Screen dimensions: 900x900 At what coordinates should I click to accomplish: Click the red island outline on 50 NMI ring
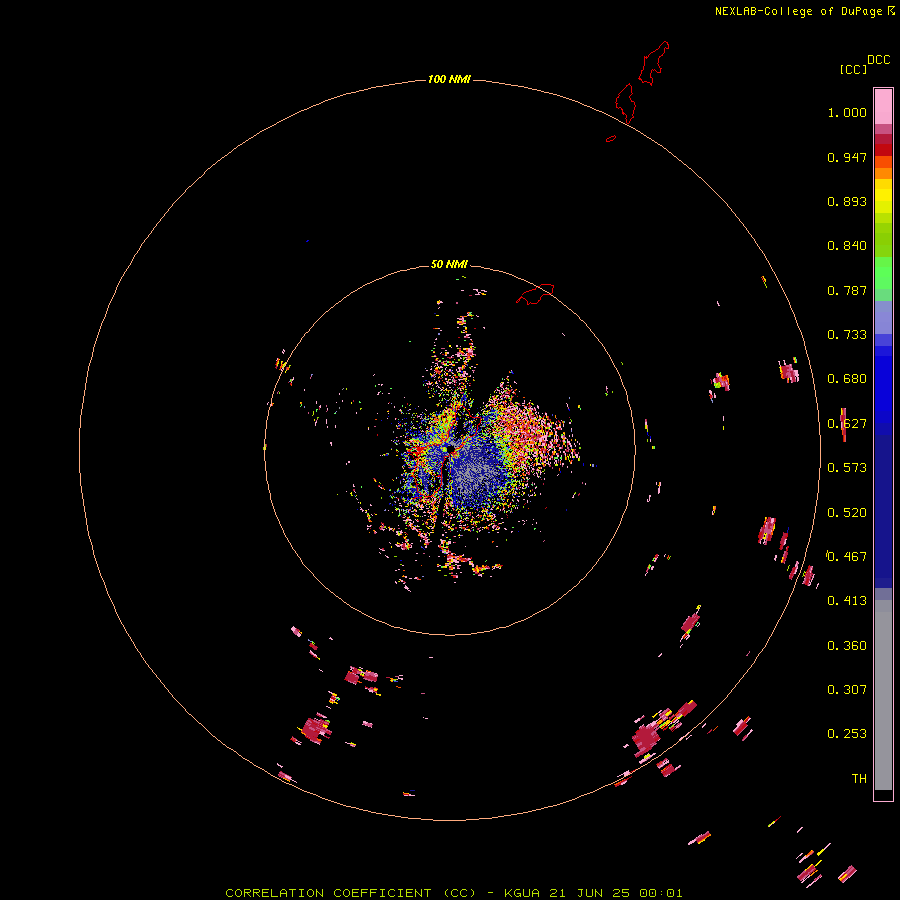coord(535,294)
